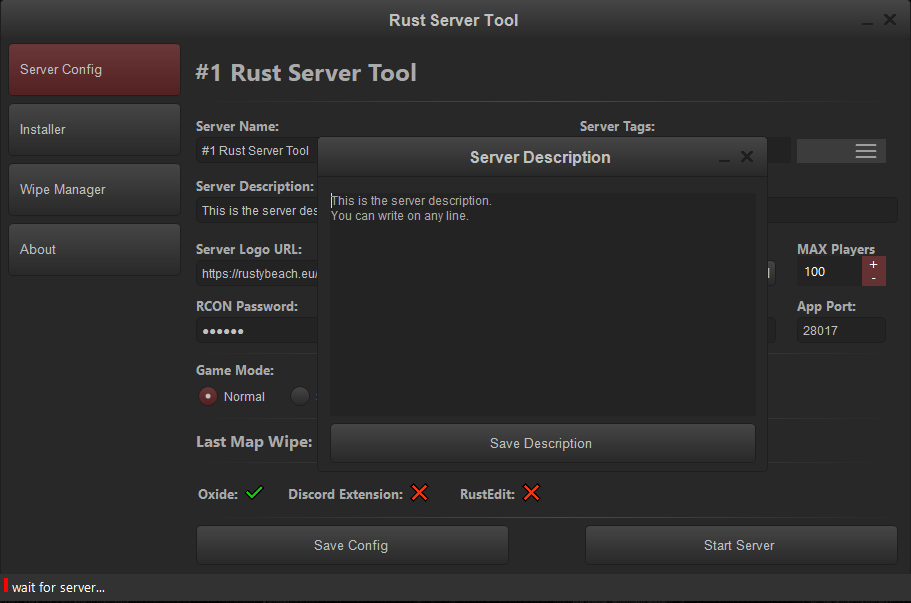
Task: Open the Wipe Manager tab
Action: point(94,190)
